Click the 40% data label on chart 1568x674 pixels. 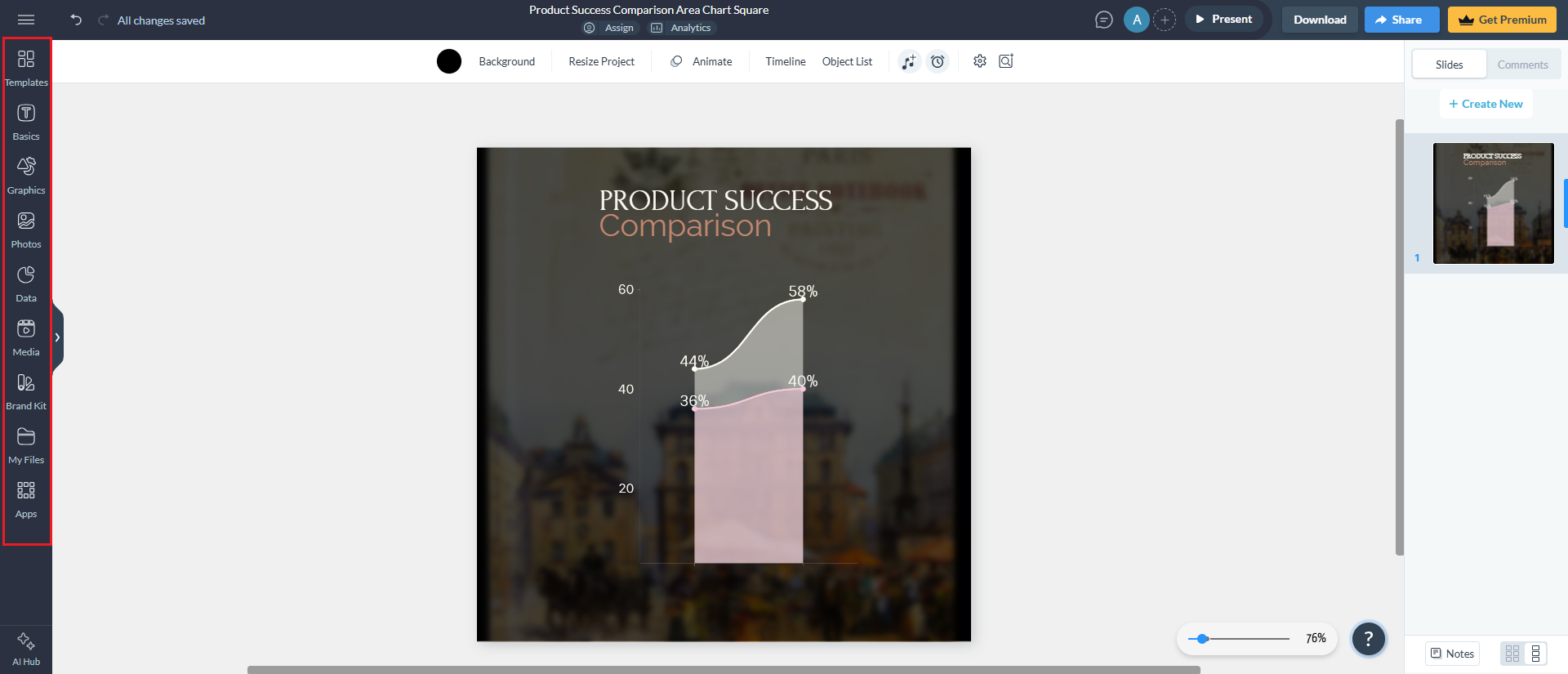tap(803, 381)
